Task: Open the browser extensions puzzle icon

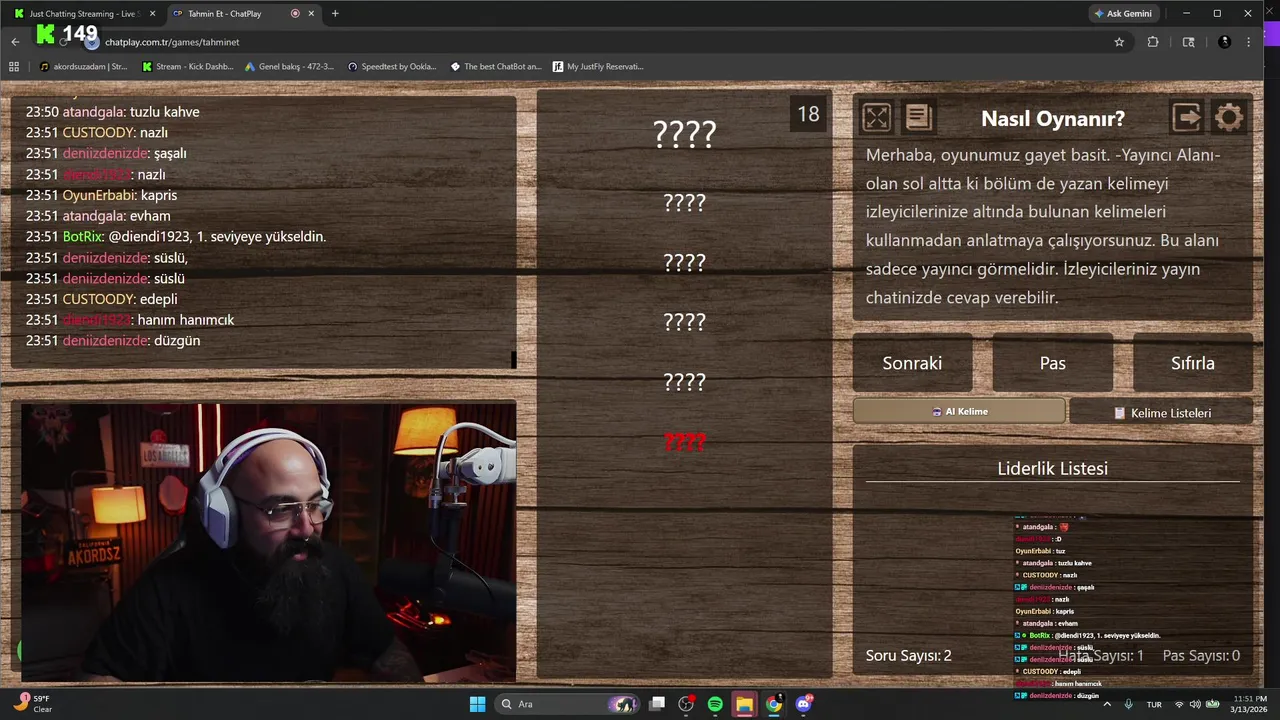Action: point(1153,42)
